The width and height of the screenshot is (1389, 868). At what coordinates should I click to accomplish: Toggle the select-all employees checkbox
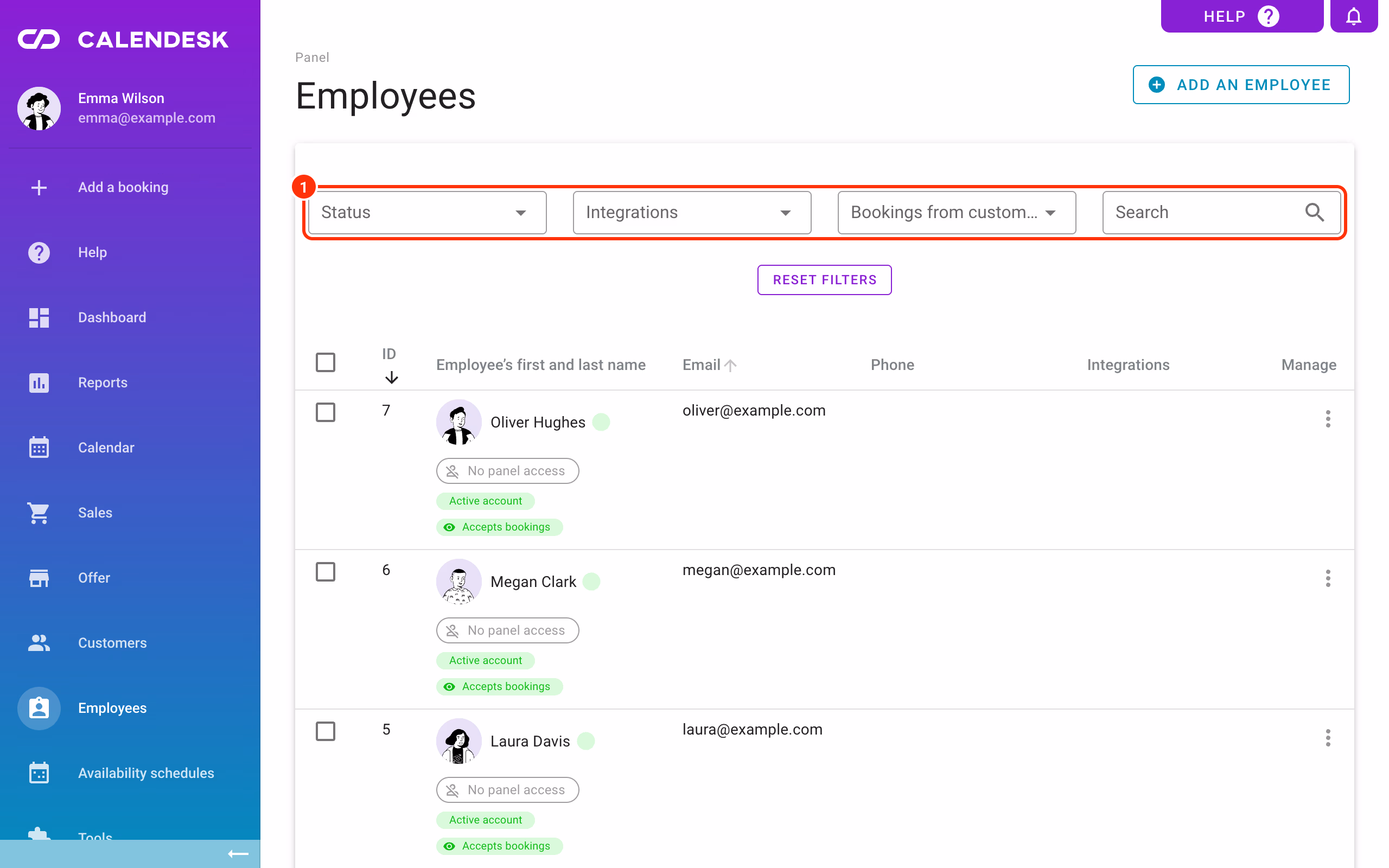pyautogui.click(x=326, y=362)
